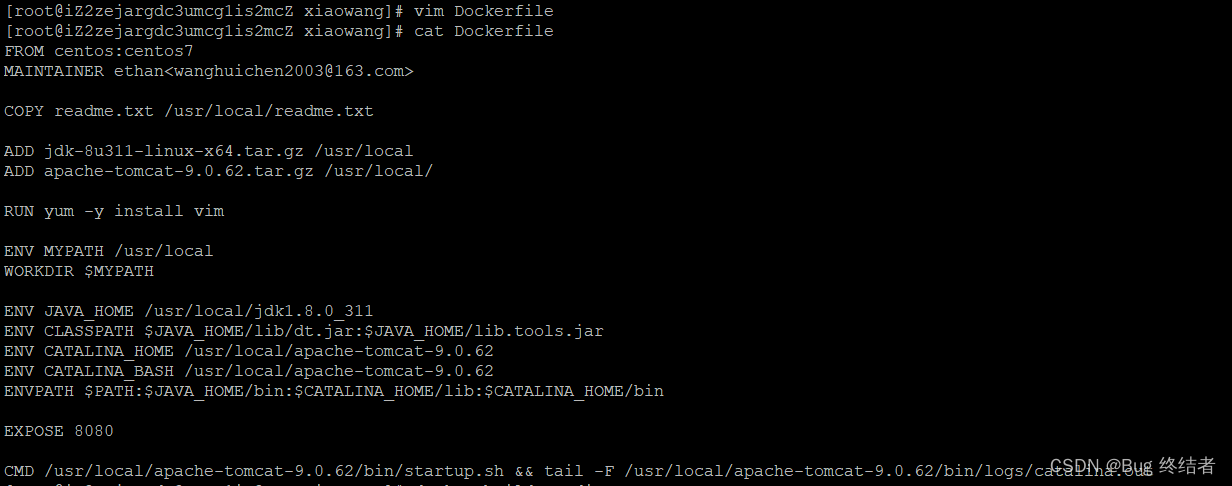
Task: Click the FROM centos:centos7 line
Action: pos(99,51)
